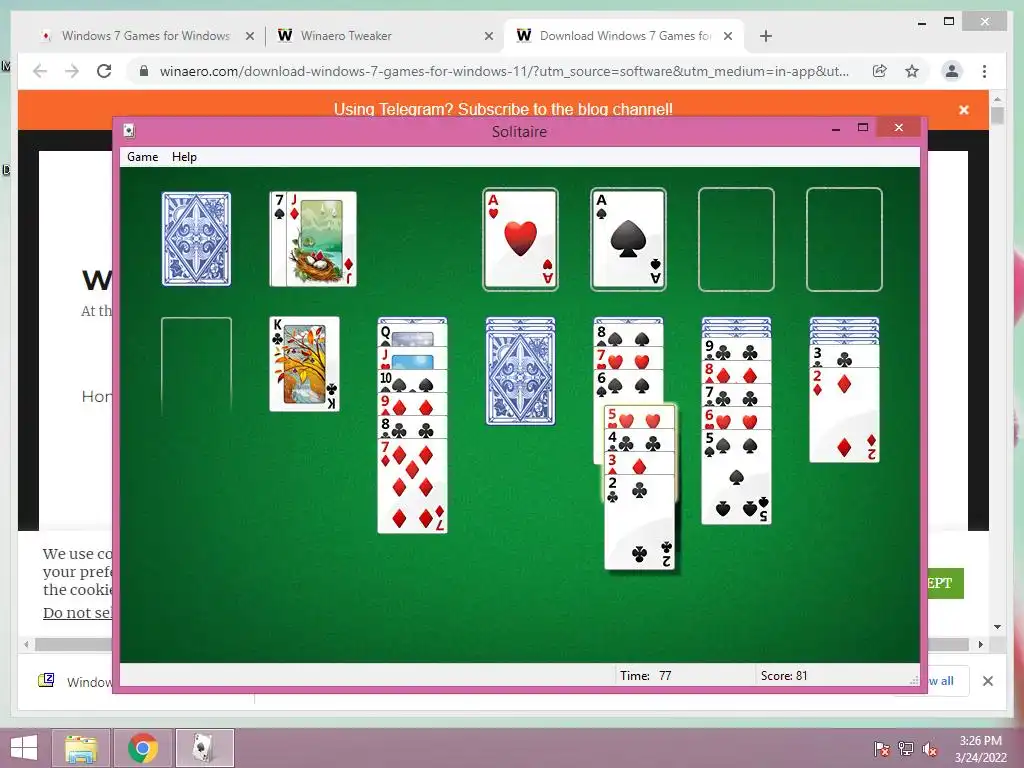Select the 9 of diamonds tableau card
This screenshot has height=768, width=1024.
pos(412,405)
